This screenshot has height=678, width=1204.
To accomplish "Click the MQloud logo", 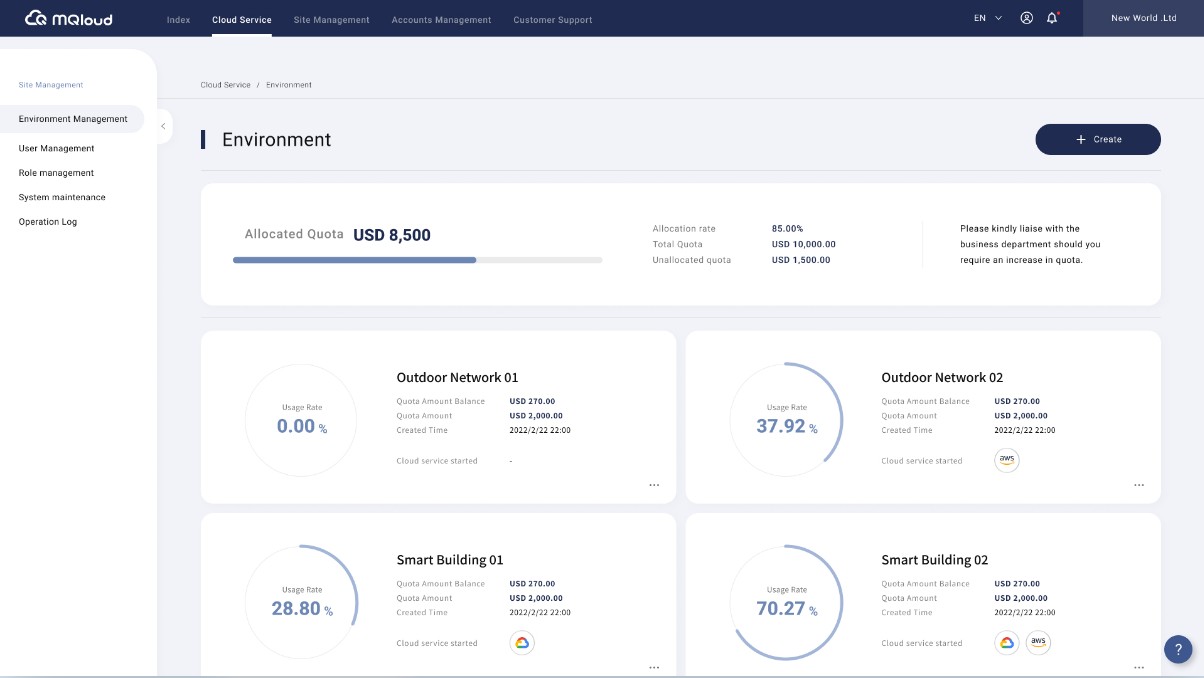I will 68,18.
